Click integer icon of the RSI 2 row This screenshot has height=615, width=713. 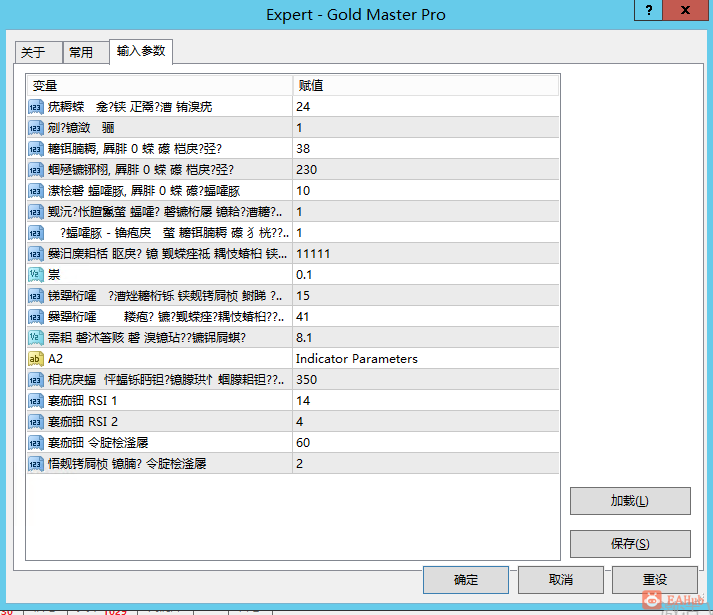35,422
